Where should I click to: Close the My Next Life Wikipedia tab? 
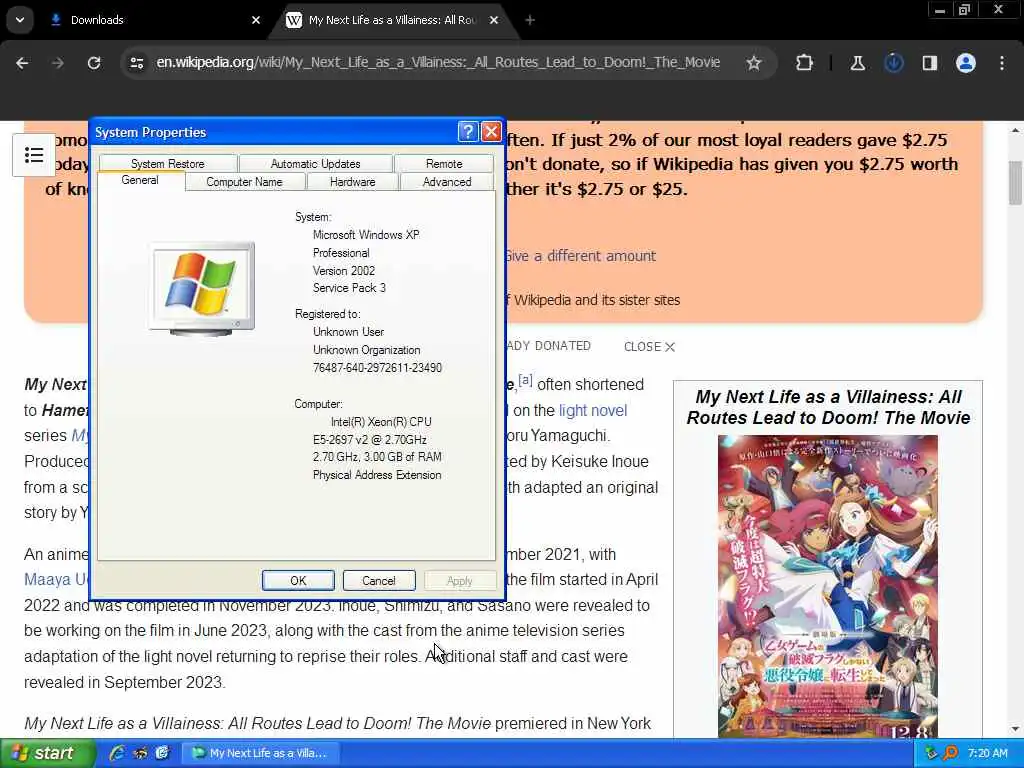[x=494, y=20]
